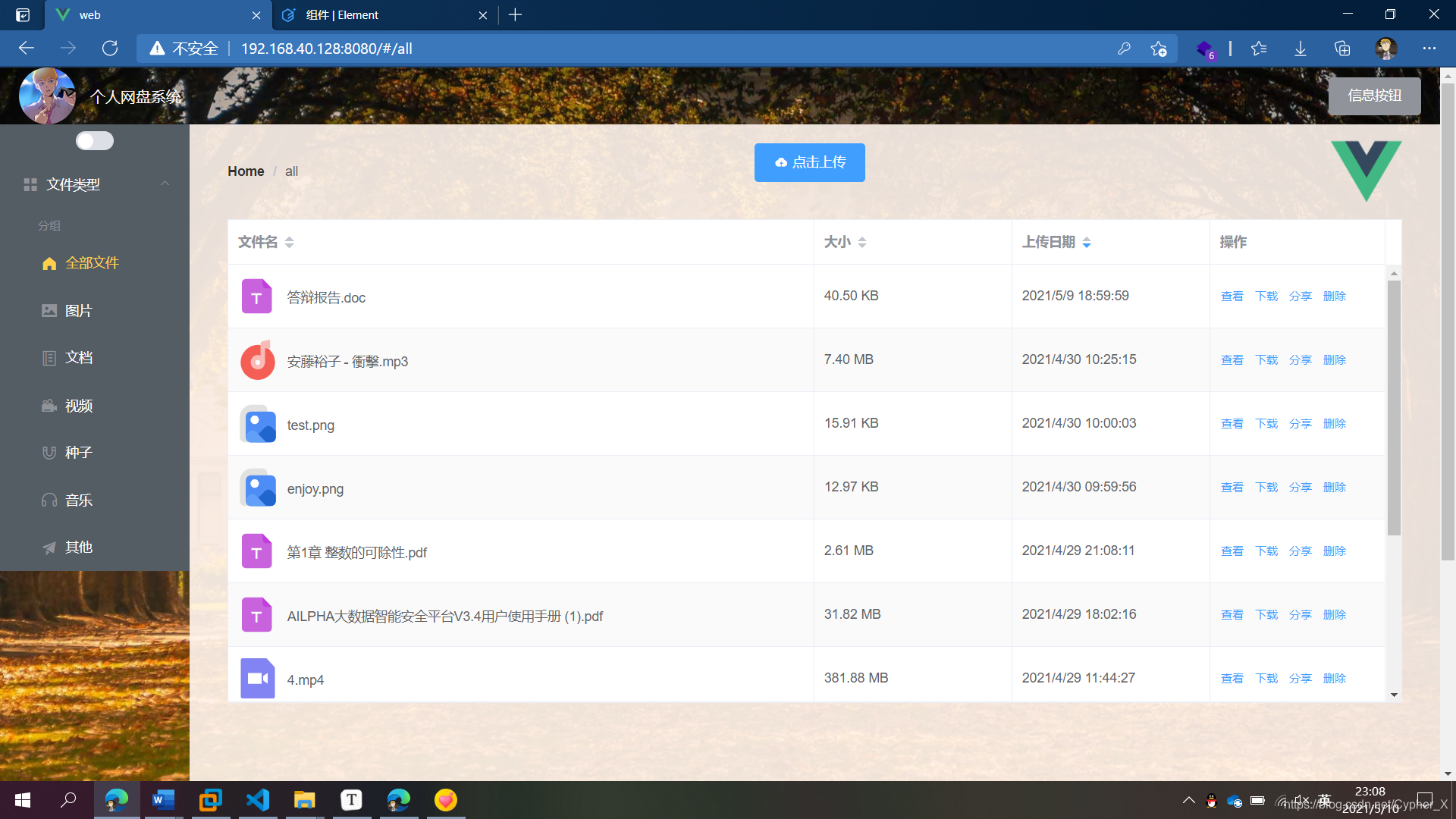
Task: Open the browser extension icon with badge
Action: (x=1205, y=50)
